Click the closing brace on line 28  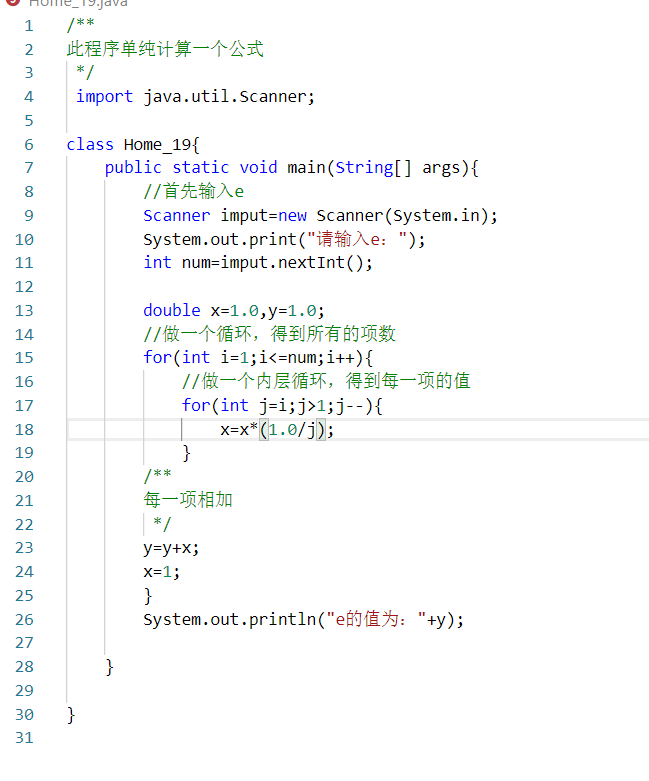[x=110, y=667]
